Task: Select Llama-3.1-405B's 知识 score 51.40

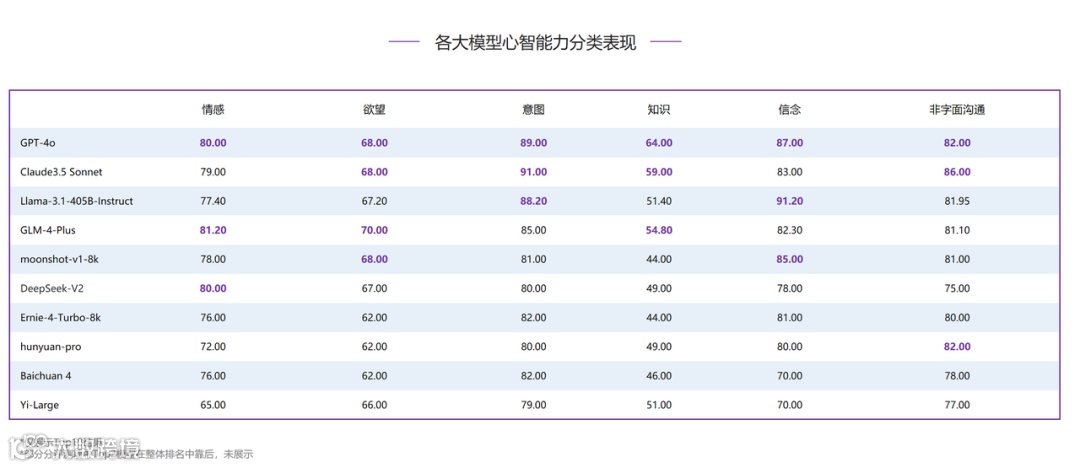Action: click(658, 201)
